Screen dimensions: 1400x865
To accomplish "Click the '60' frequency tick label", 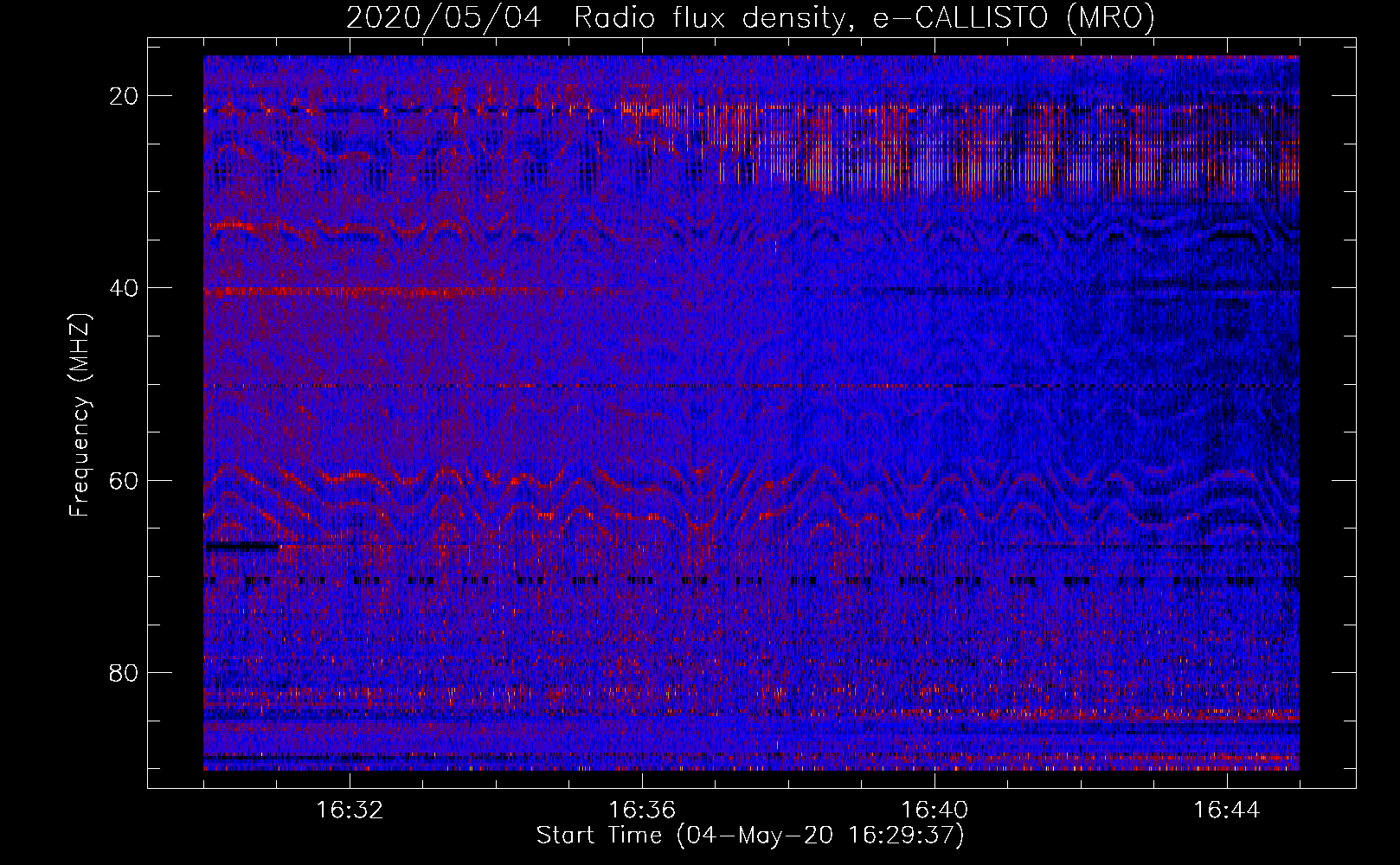I will [125, 481].
